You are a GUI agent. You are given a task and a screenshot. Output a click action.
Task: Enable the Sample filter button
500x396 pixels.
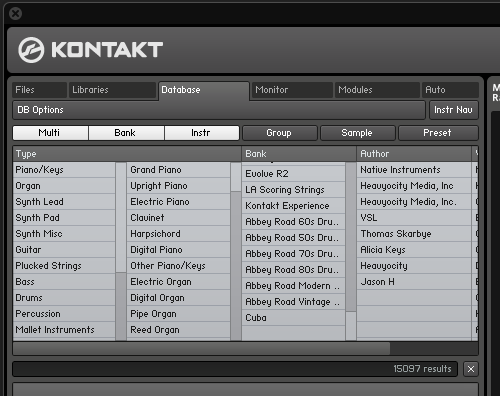pos(358,133)
